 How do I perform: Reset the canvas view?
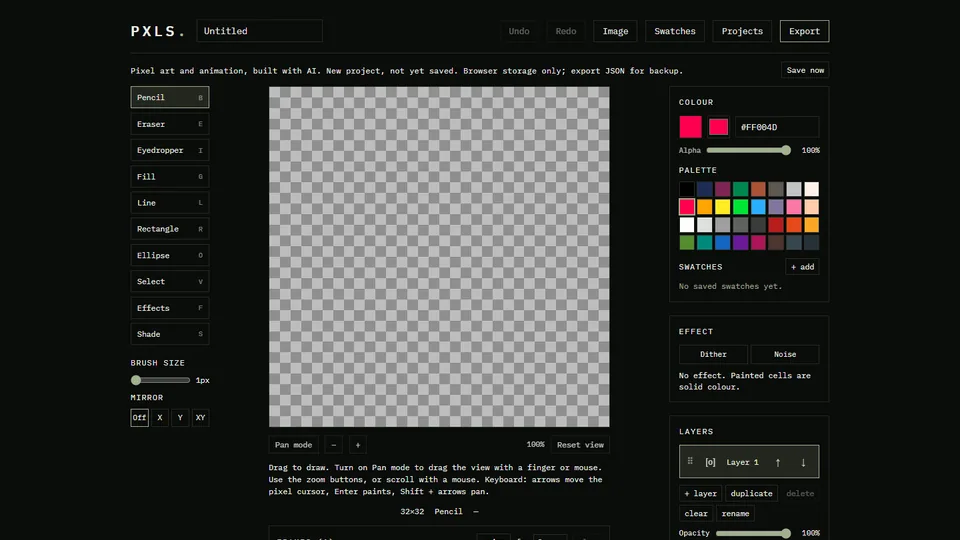click(580, 445)
